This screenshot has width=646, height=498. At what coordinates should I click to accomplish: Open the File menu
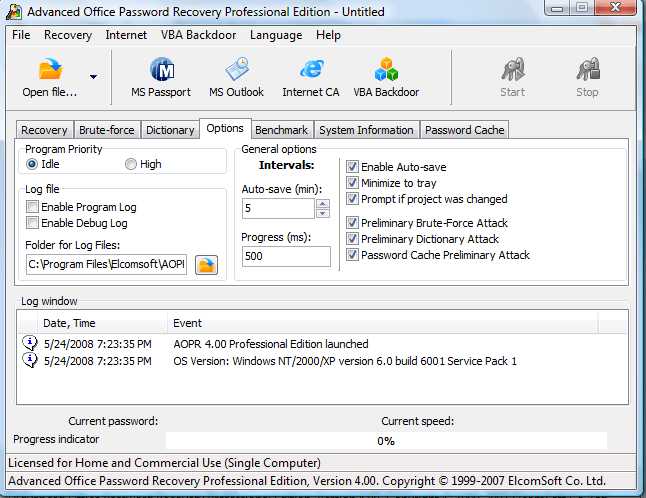tap(21, 35)
